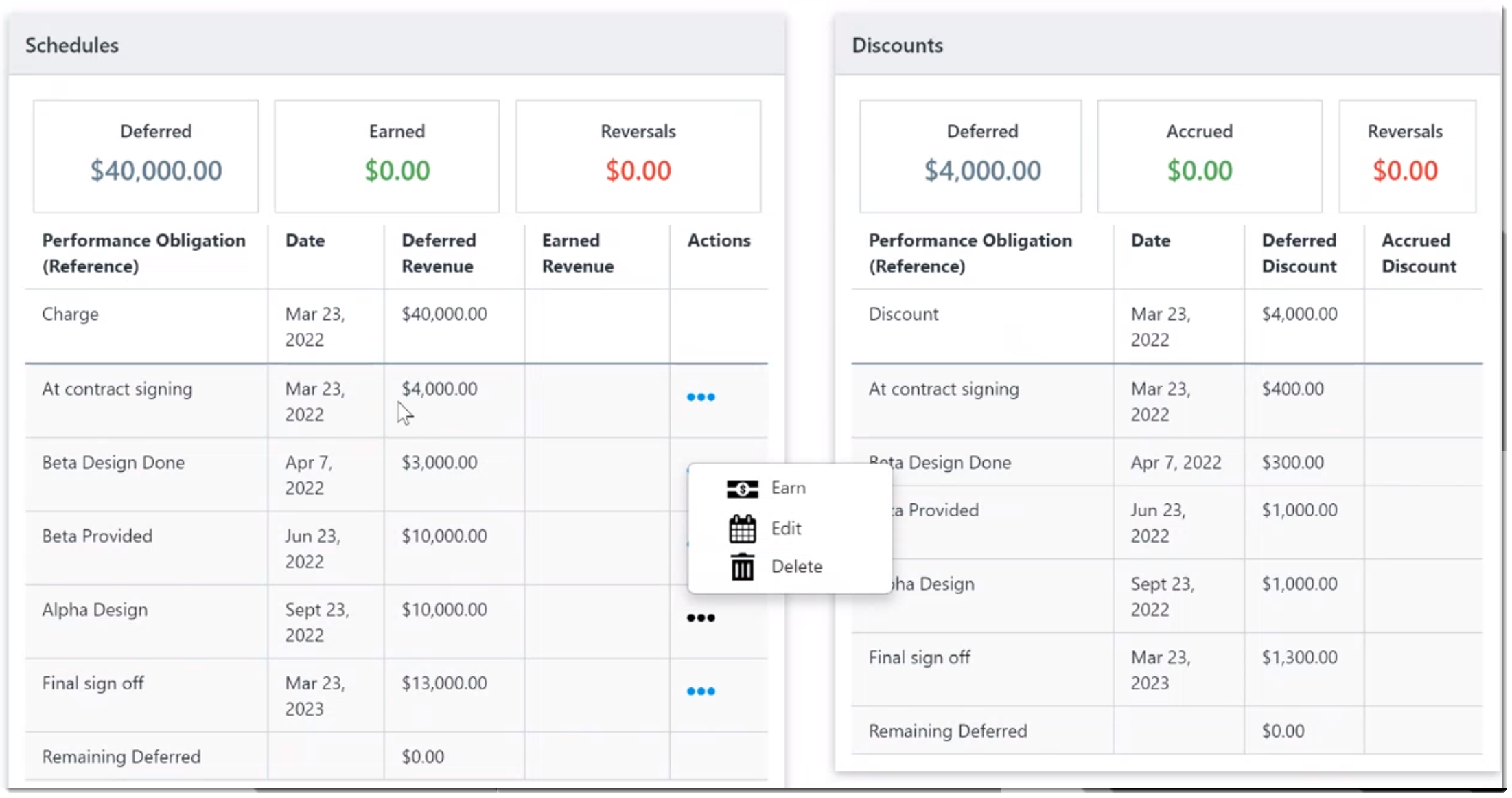Screen dimensions: 1512x798
Task: Click the Beta Provided $10,000.00 amount
Action: pyautogui.click(x=444, y=536)
